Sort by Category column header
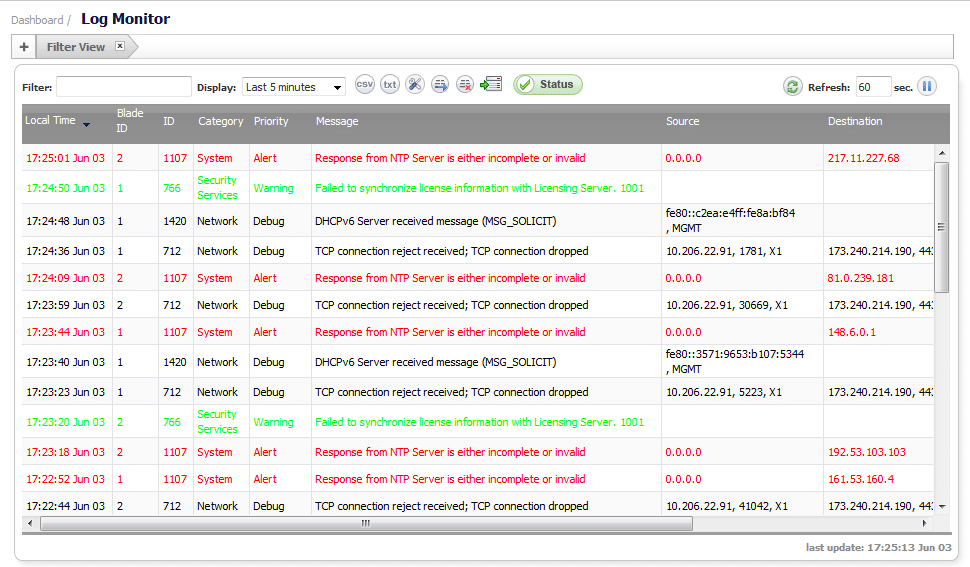This screenshot has width=970, height=567. [x=221, y=121]
